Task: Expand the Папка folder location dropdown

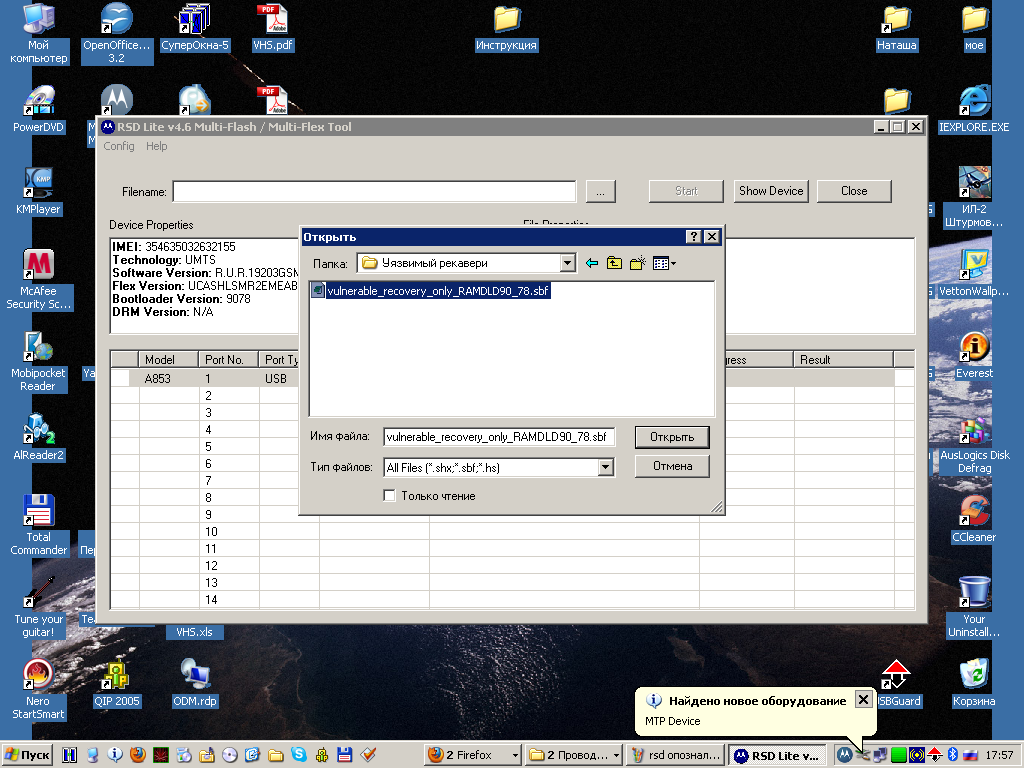Action: 568,263
